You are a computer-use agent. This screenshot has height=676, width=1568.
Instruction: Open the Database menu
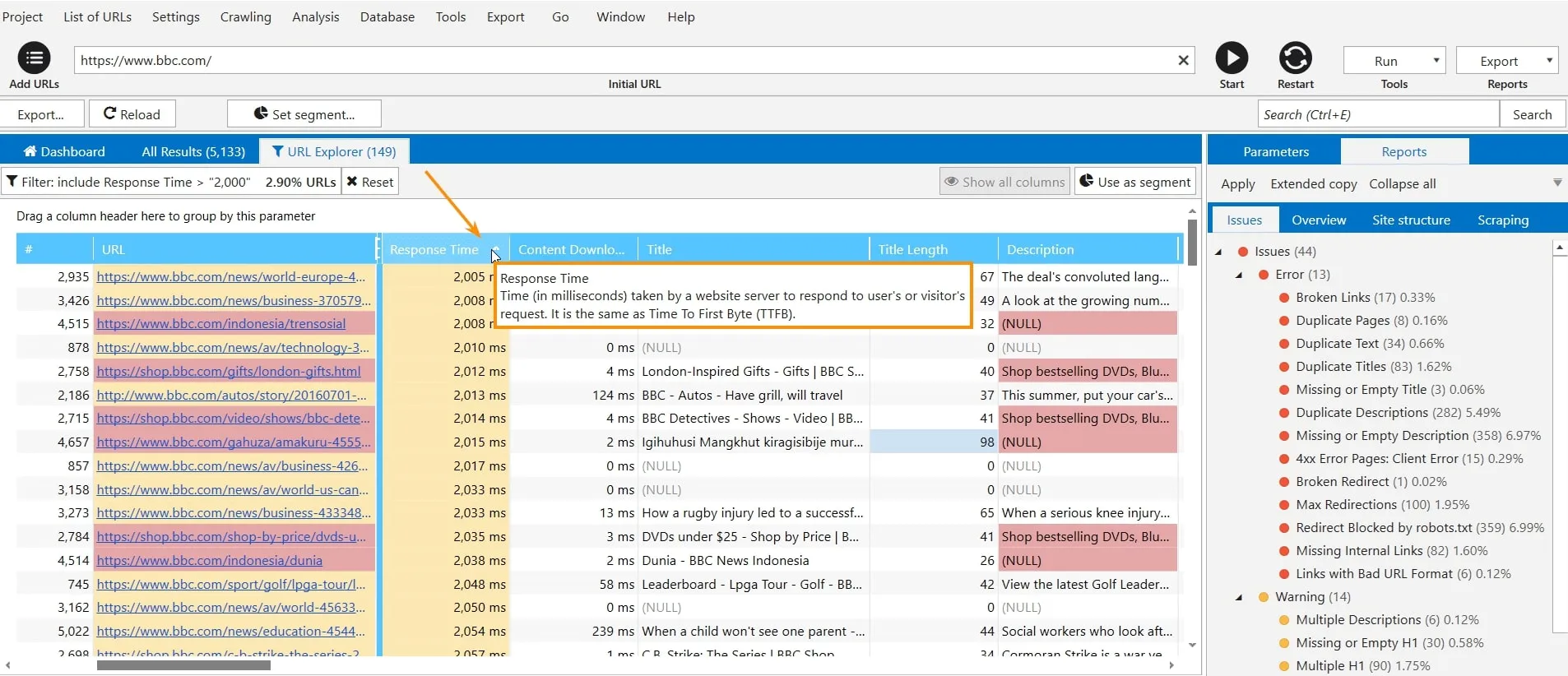[387, 16]
